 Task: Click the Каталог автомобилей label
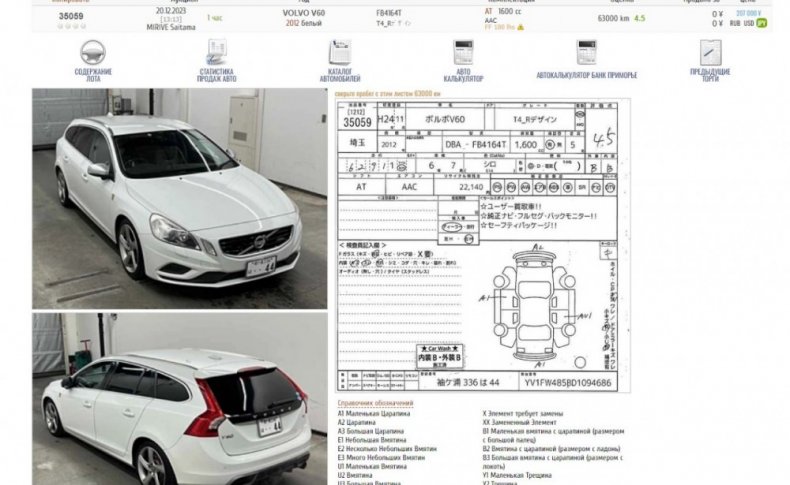tap(340, 75)
